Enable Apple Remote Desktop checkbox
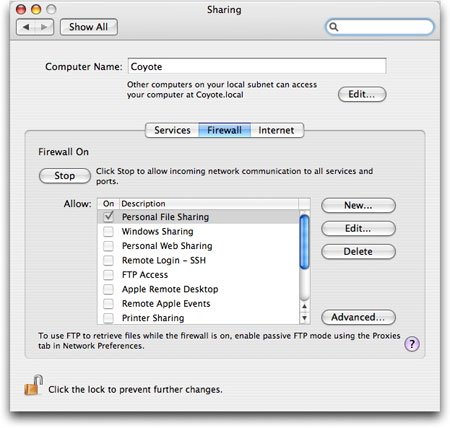Screen dimensions: 450x428 pyautogui.click(x=108, y=289)
